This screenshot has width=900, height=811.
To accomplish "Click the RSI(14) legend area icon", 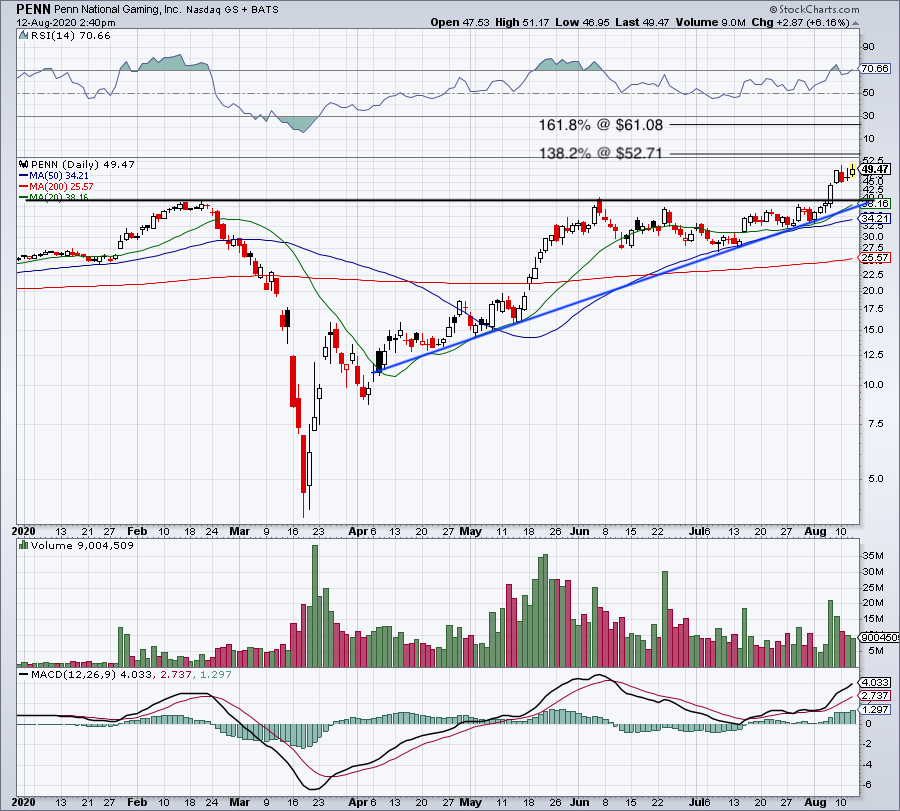I will coord(23,36).
